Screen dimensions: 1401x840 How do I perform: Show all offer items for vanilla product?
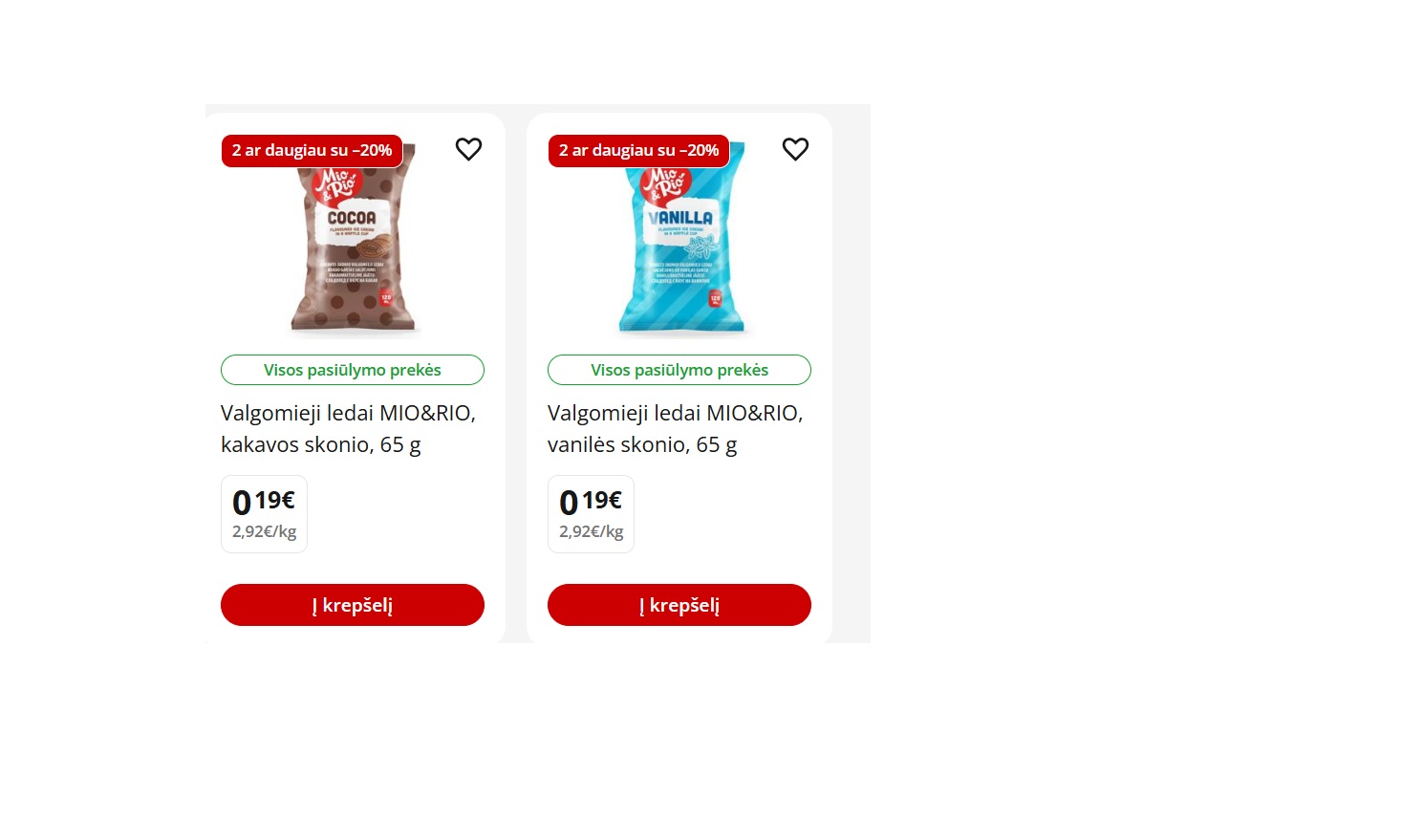[679, 370]
